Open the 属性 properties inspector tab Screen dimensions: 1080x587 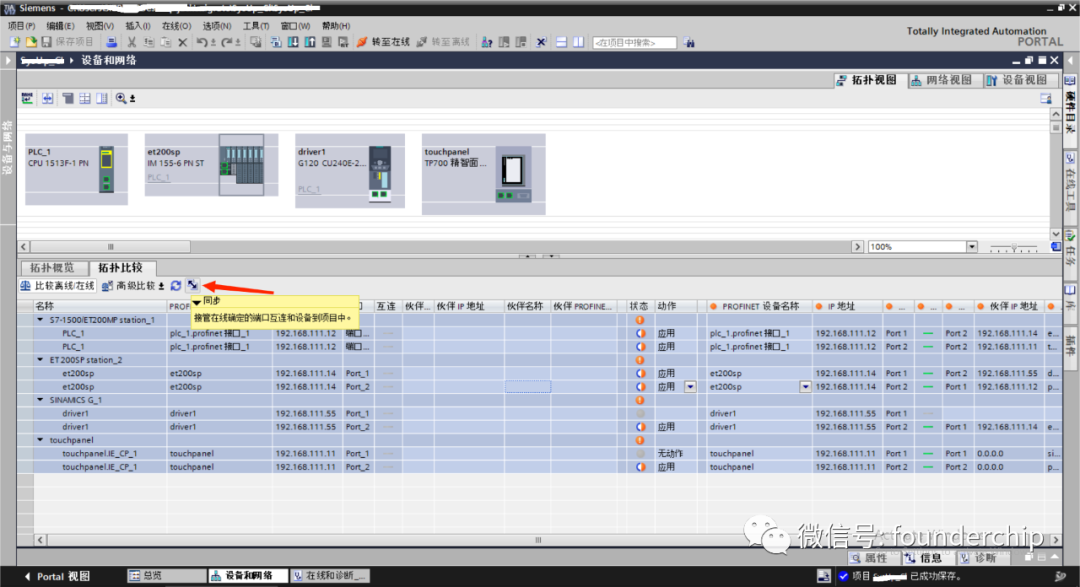pyautogui.click(x=874, y=558)
